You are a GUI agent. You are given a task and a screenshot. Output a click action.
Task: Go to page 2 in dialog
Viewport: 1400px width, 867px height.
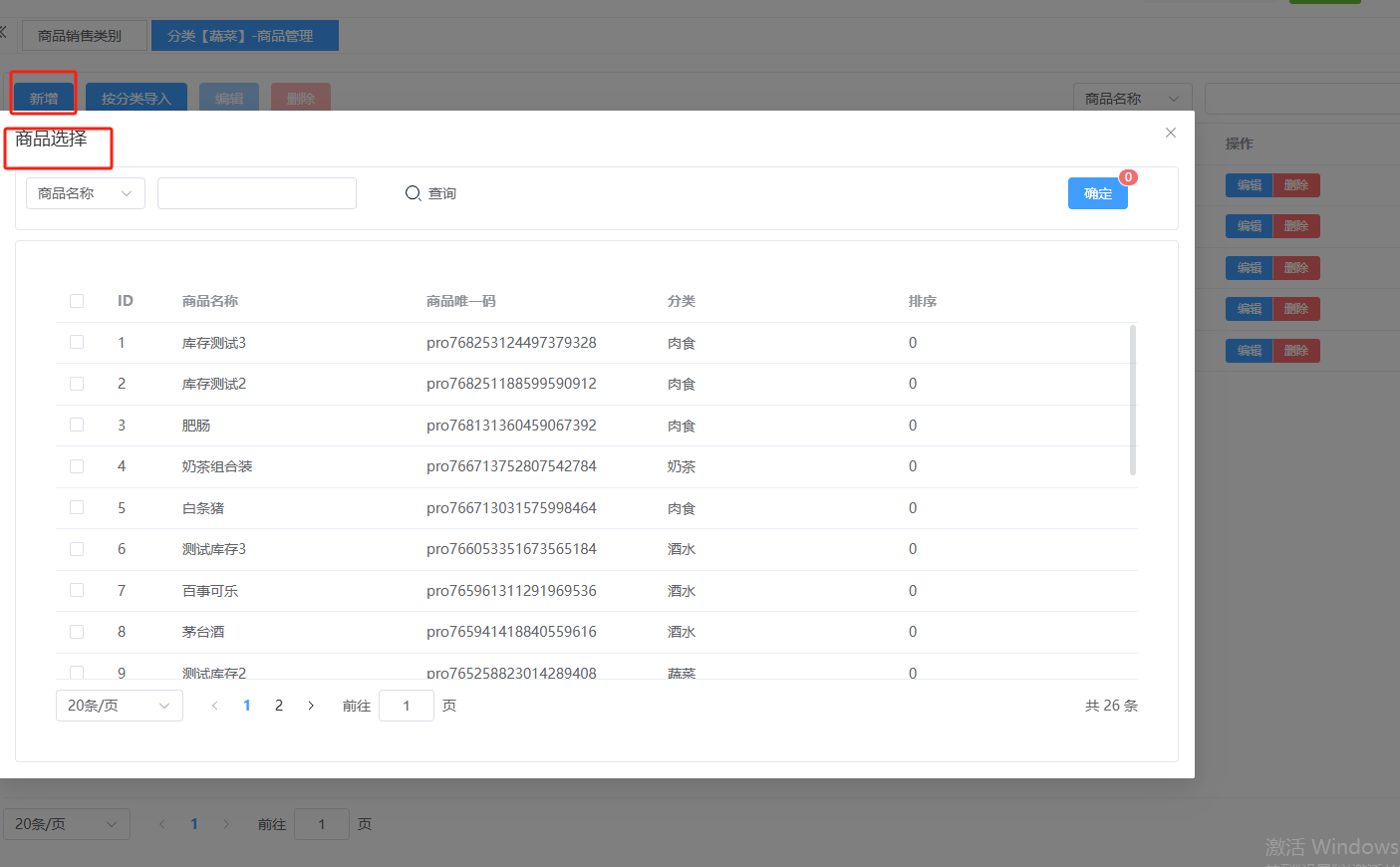(279, 706)
